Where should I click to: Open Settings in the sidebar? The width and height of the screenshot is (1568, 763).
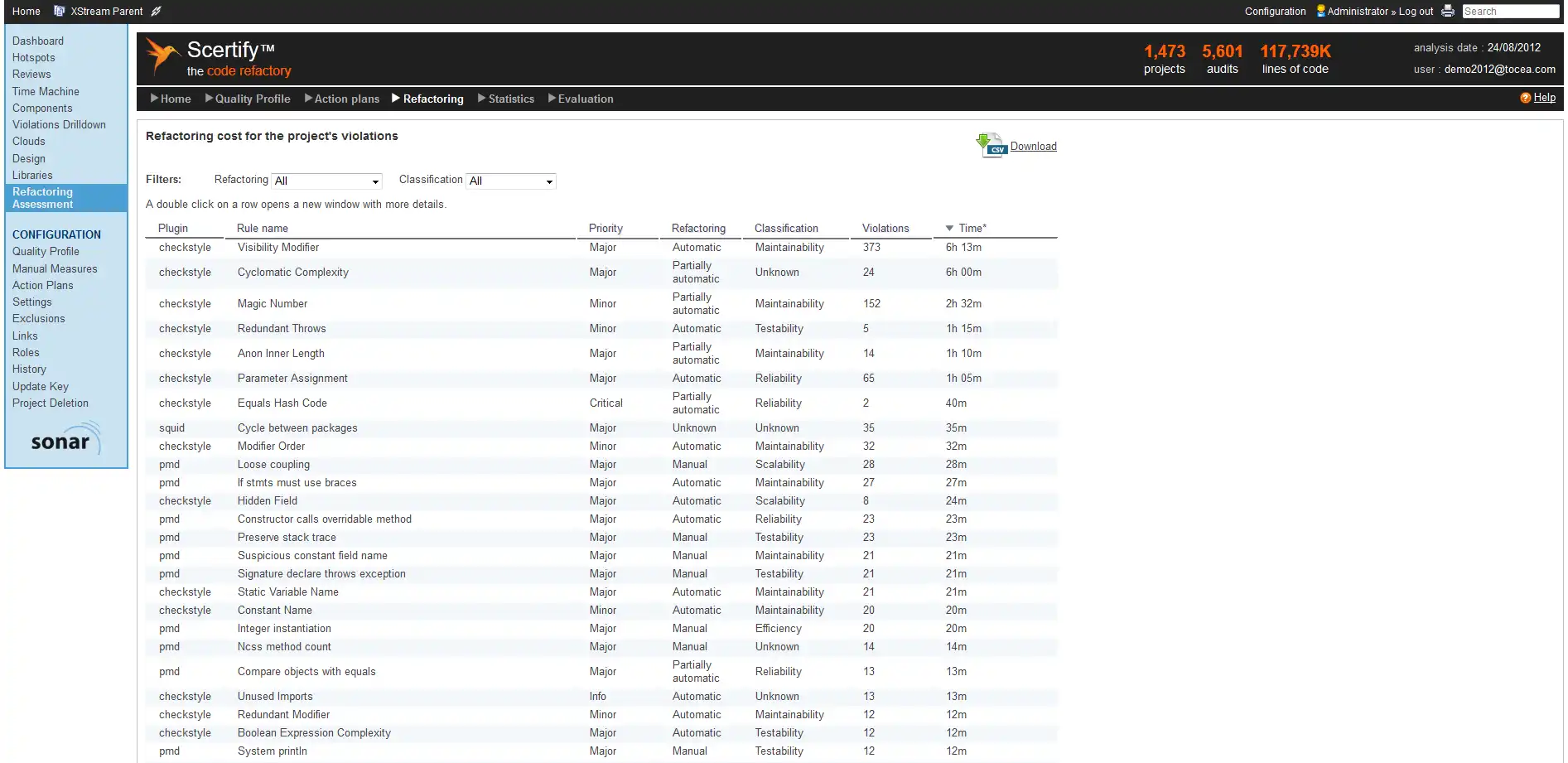[x=32, y=302]
